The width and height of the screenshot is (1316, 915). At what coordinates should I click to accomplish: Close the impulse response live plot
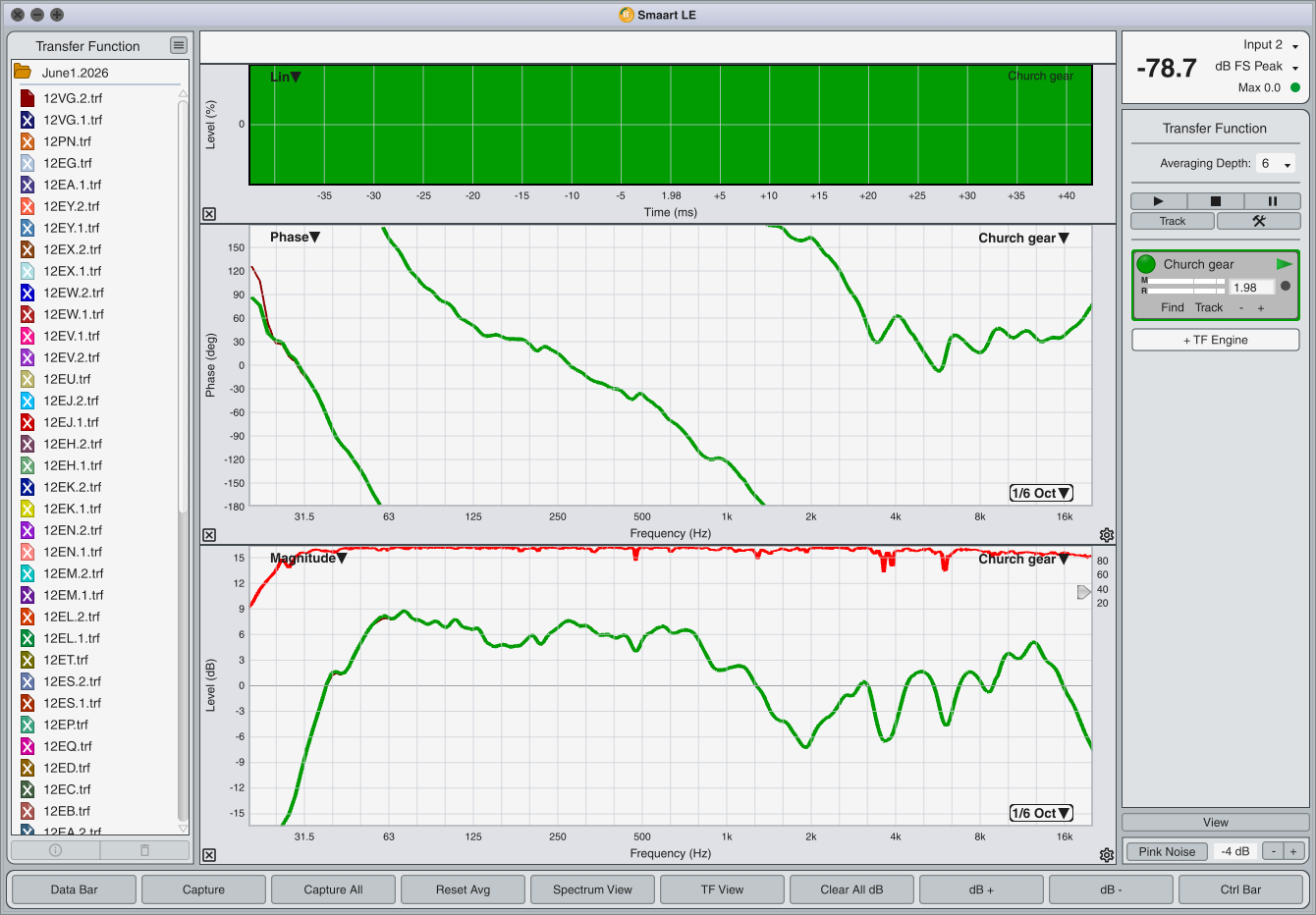tap(209, 214)
